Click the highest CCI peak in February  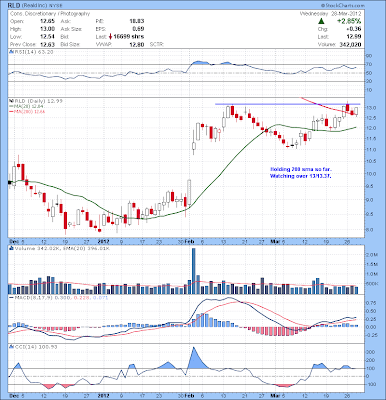pos(194,348)
